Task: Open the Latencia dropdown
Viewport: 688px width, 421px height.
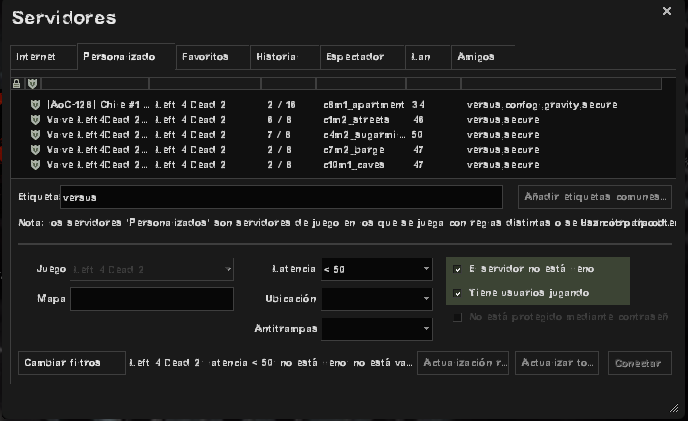Action: pos(377,269)
